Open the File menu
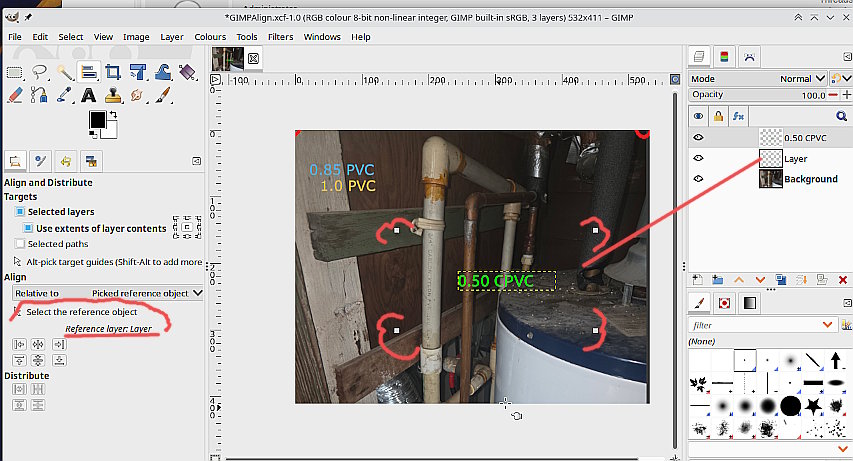This screenshot has width=853, height=461. coord(15,36)
